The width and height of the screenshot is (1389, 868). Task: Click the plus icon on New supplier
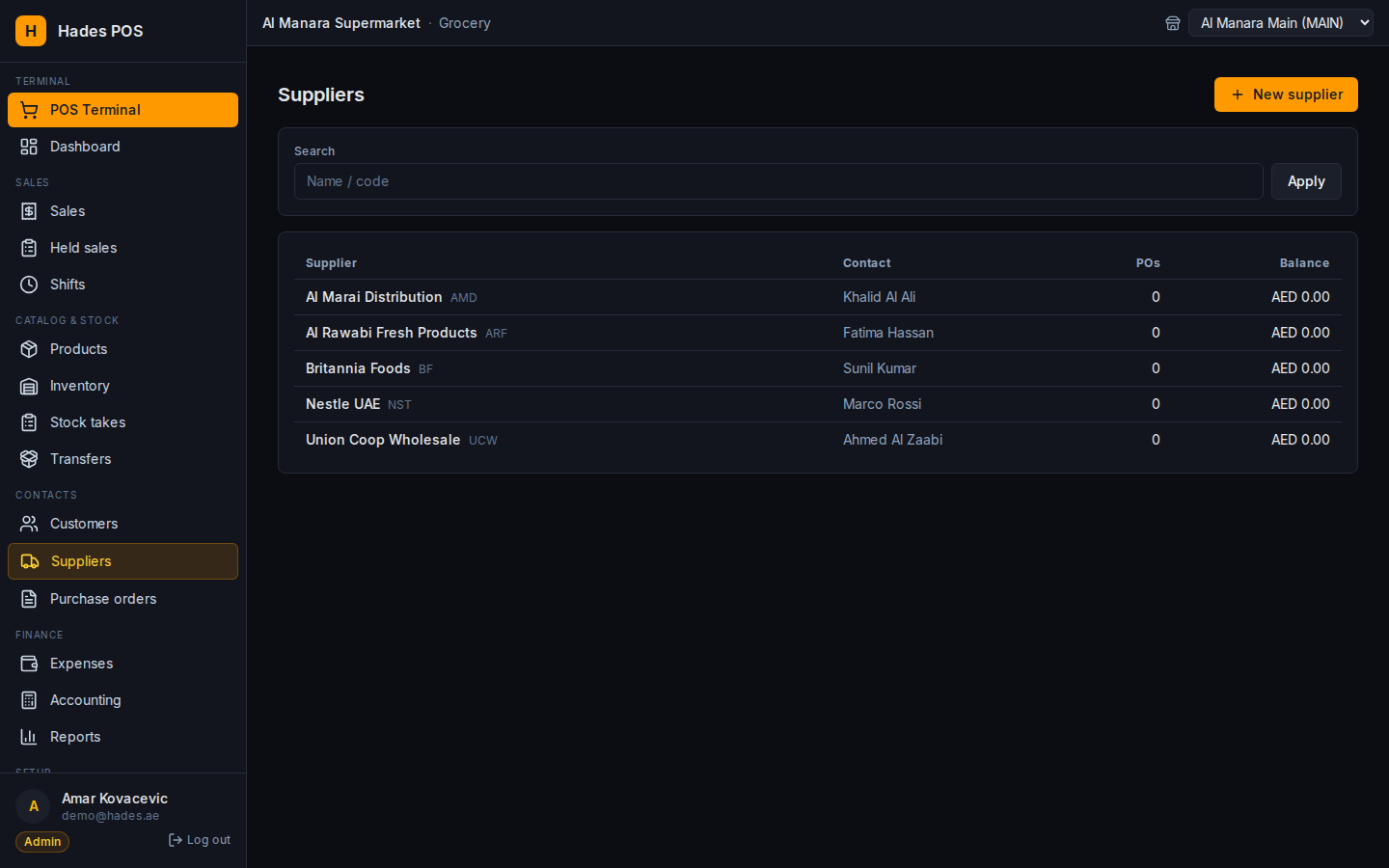tap(1238, 95)
